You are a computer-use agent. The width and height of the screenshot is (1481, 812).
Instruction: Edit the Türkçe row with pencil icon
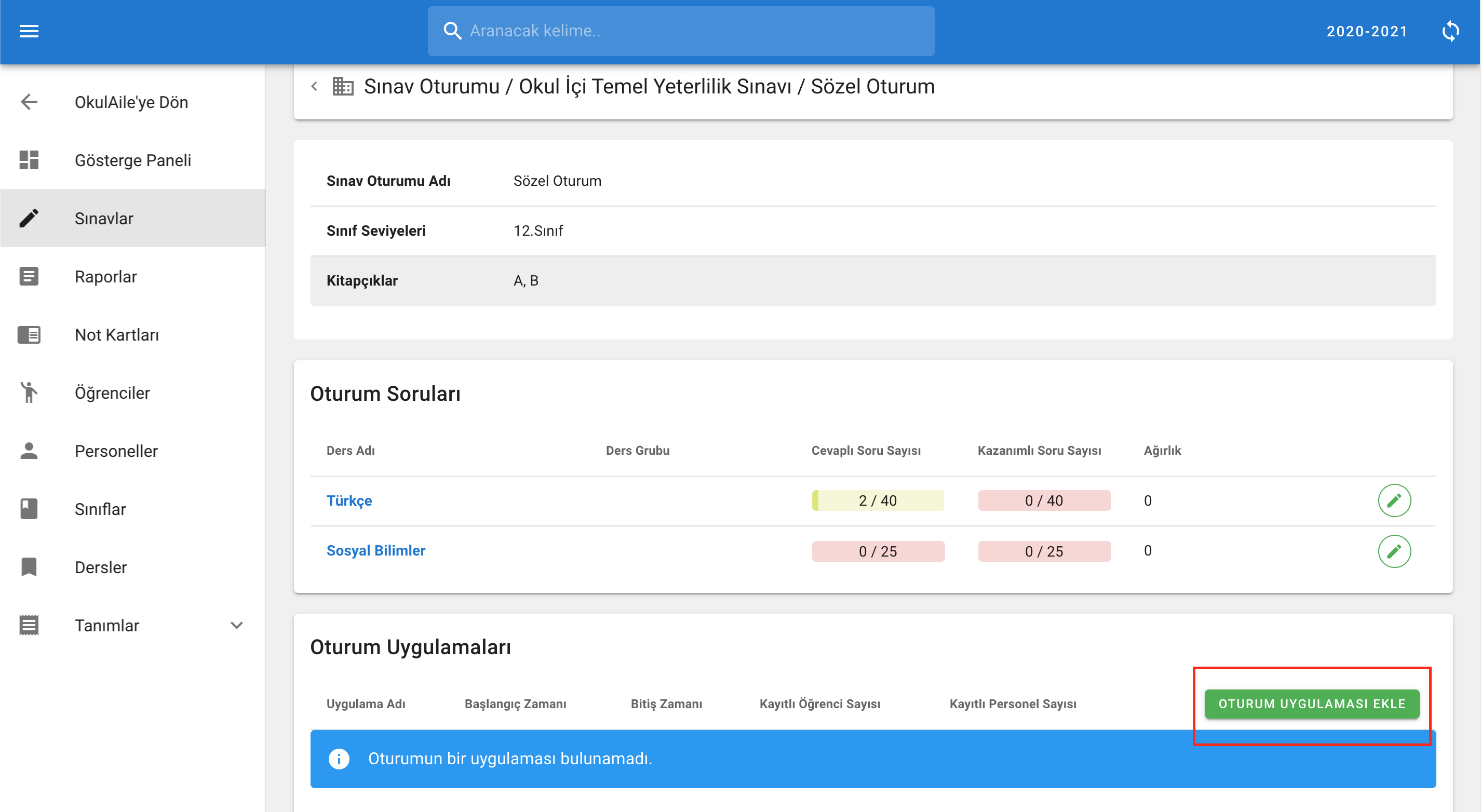click(1394, 500)
